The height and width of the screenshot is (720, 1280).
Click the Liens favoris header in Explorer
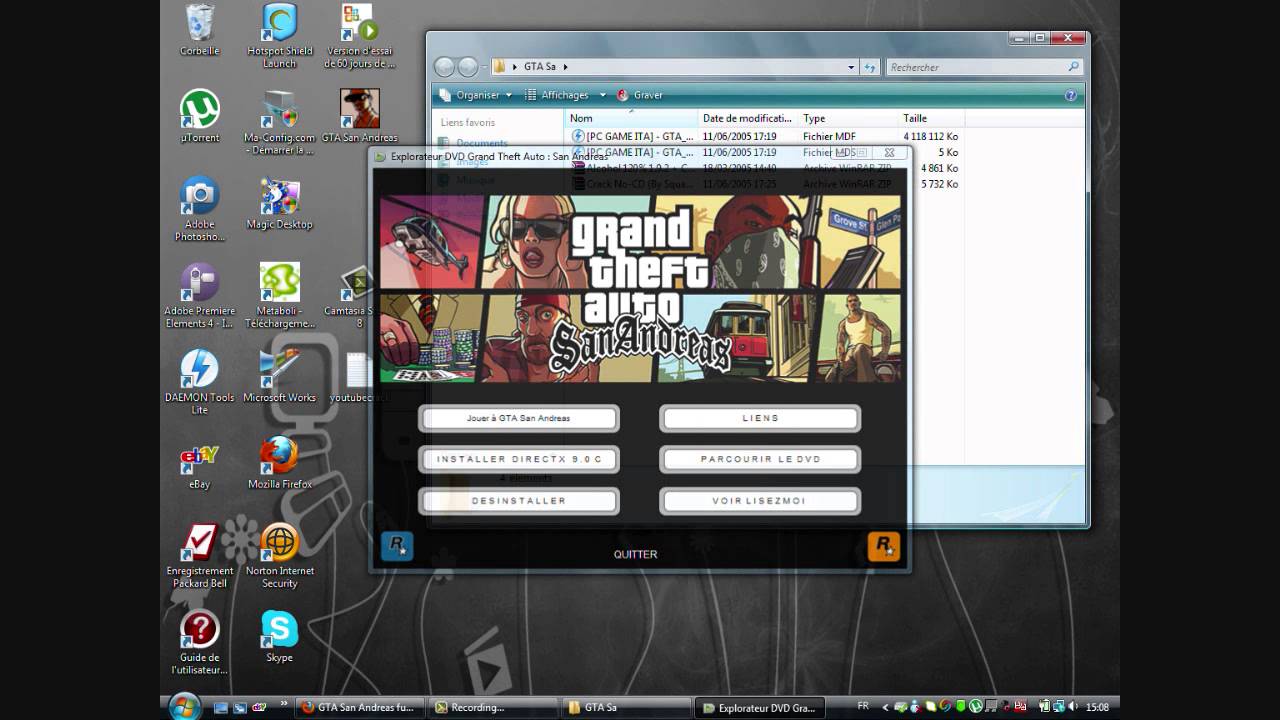click(468, 122)
